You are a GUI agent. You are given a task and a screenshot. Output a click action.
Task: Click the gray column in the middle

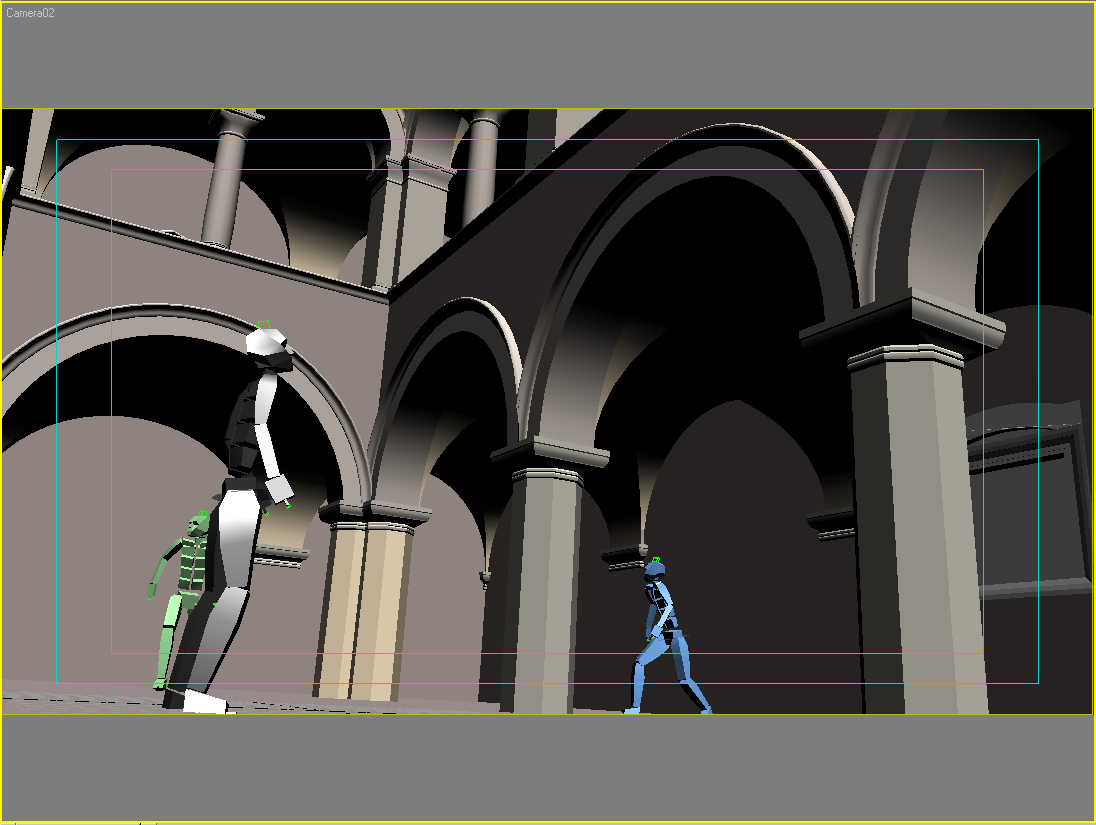(545, 590)
